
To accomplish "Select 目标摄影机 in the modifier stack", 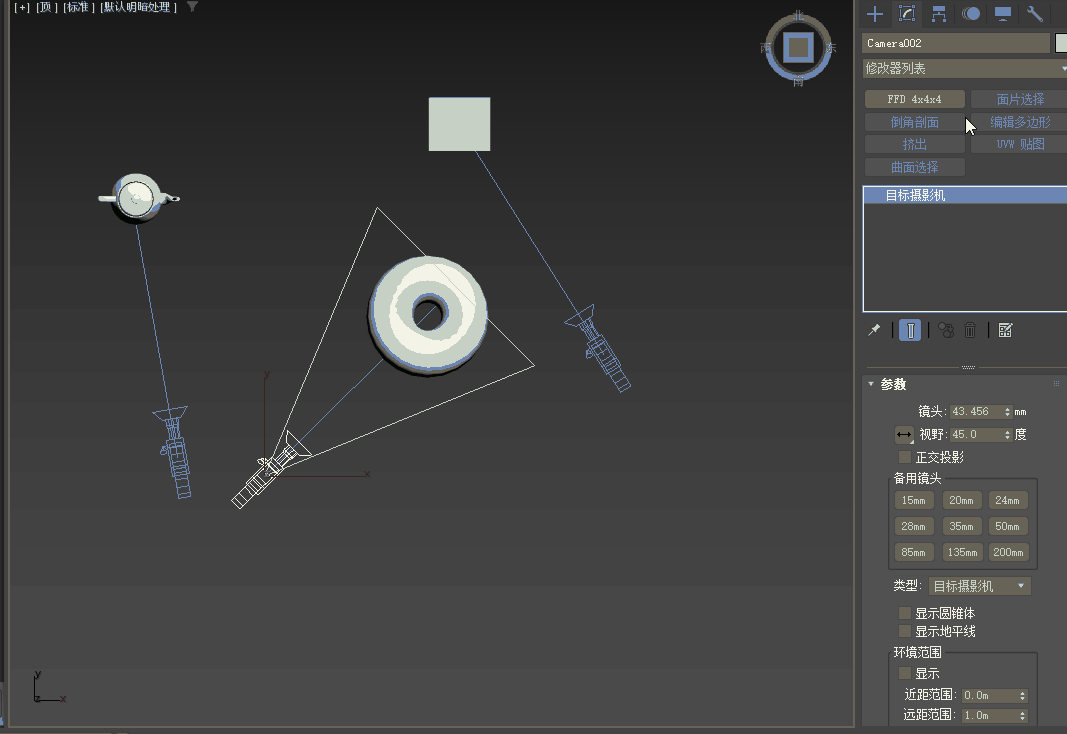I will pyautogui.click(x=965, y=195).
